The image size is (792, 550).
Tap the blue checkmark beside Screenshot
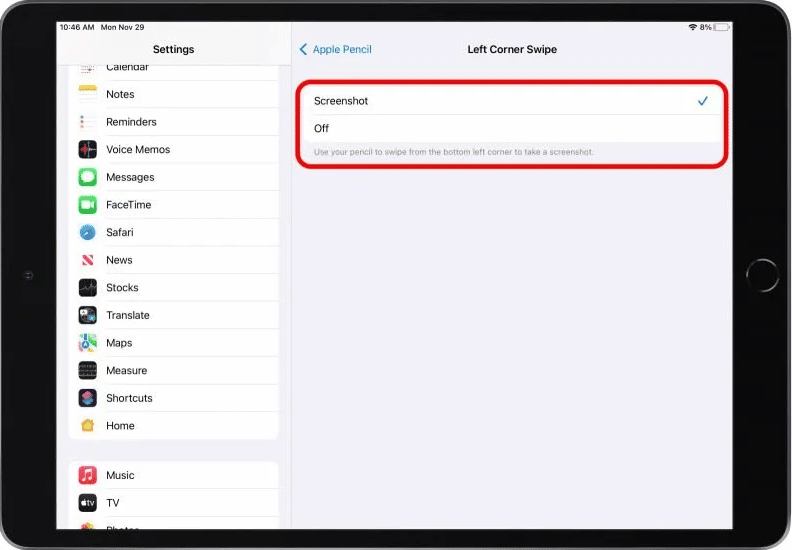tap(703, 101)
